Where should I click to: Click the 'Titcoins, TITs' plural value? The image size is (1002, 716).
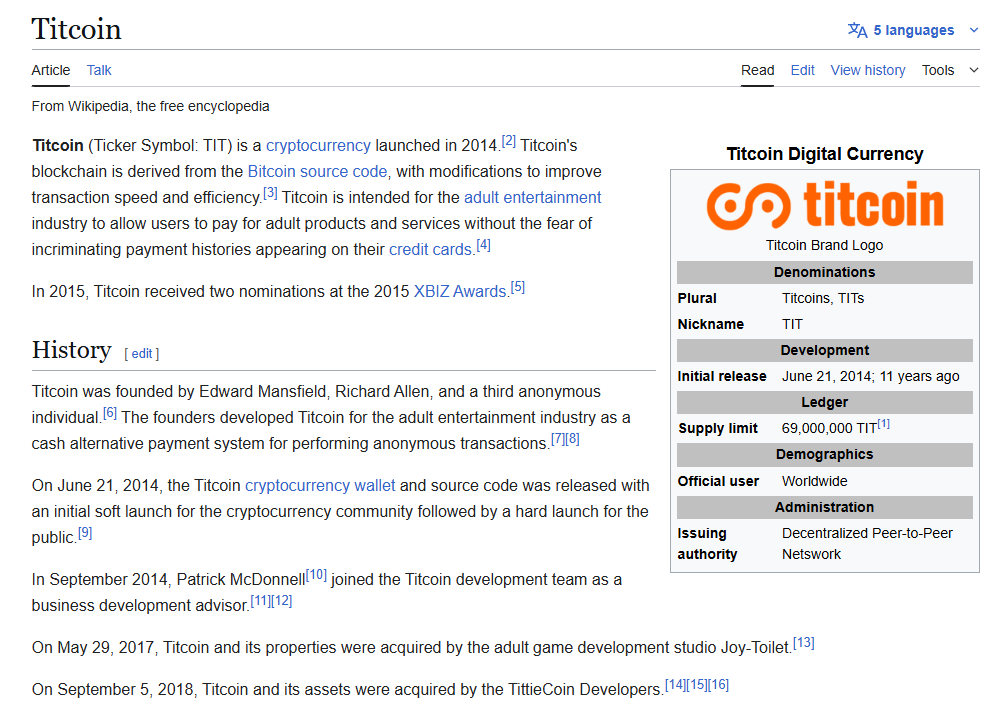[x=823, y=299]
